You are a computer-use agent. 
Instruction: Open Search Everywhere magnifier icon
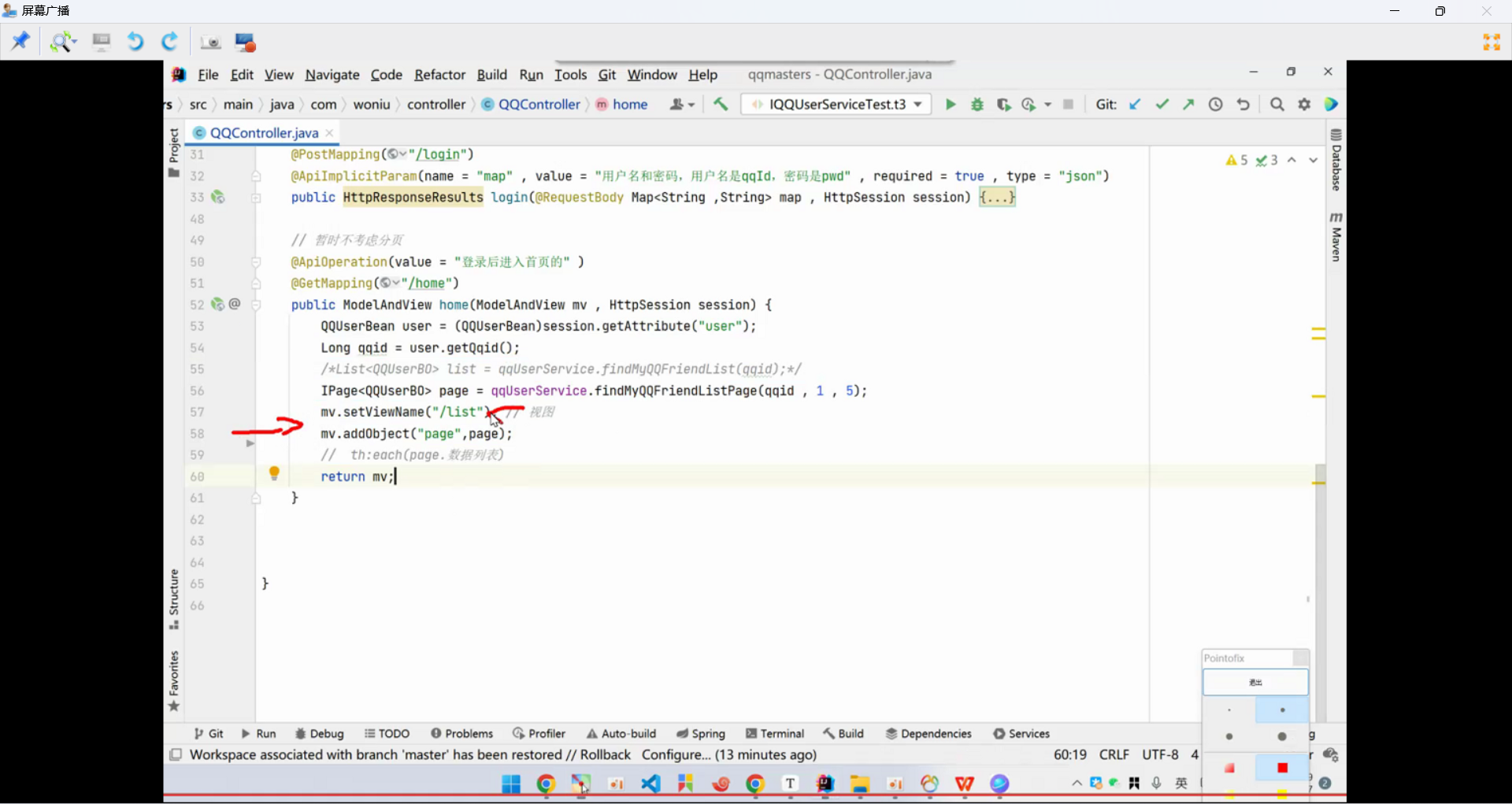[1277, 105]
